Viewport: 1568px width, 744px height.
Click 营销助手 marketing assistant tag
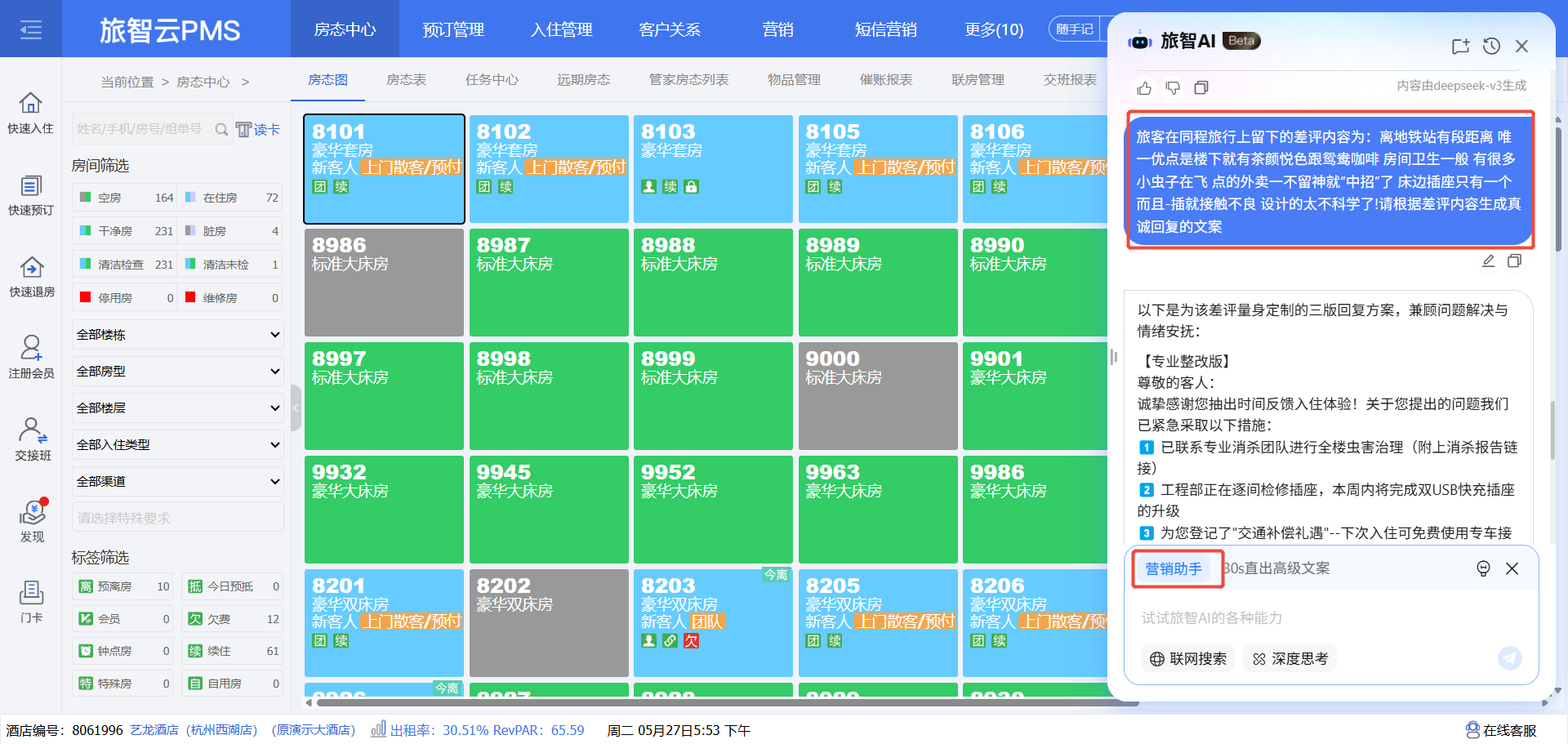click(x=1174, y=568)
